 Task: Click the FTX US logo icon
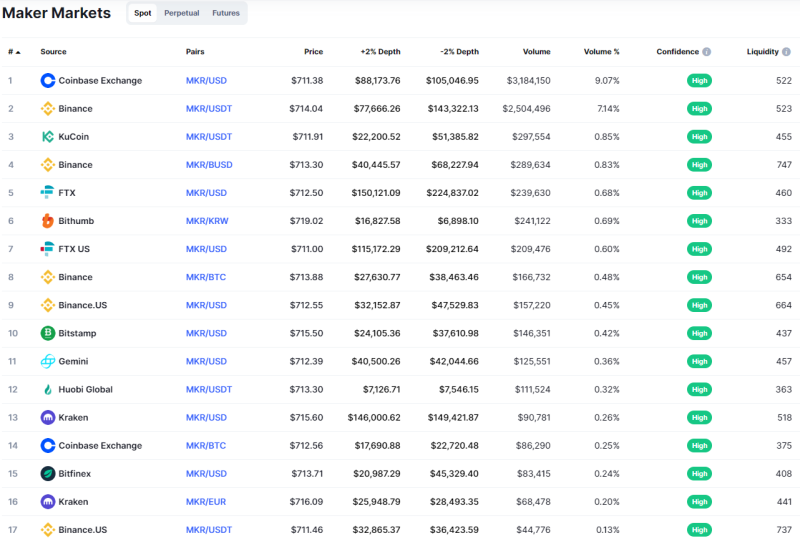click(x=47, y=249)
